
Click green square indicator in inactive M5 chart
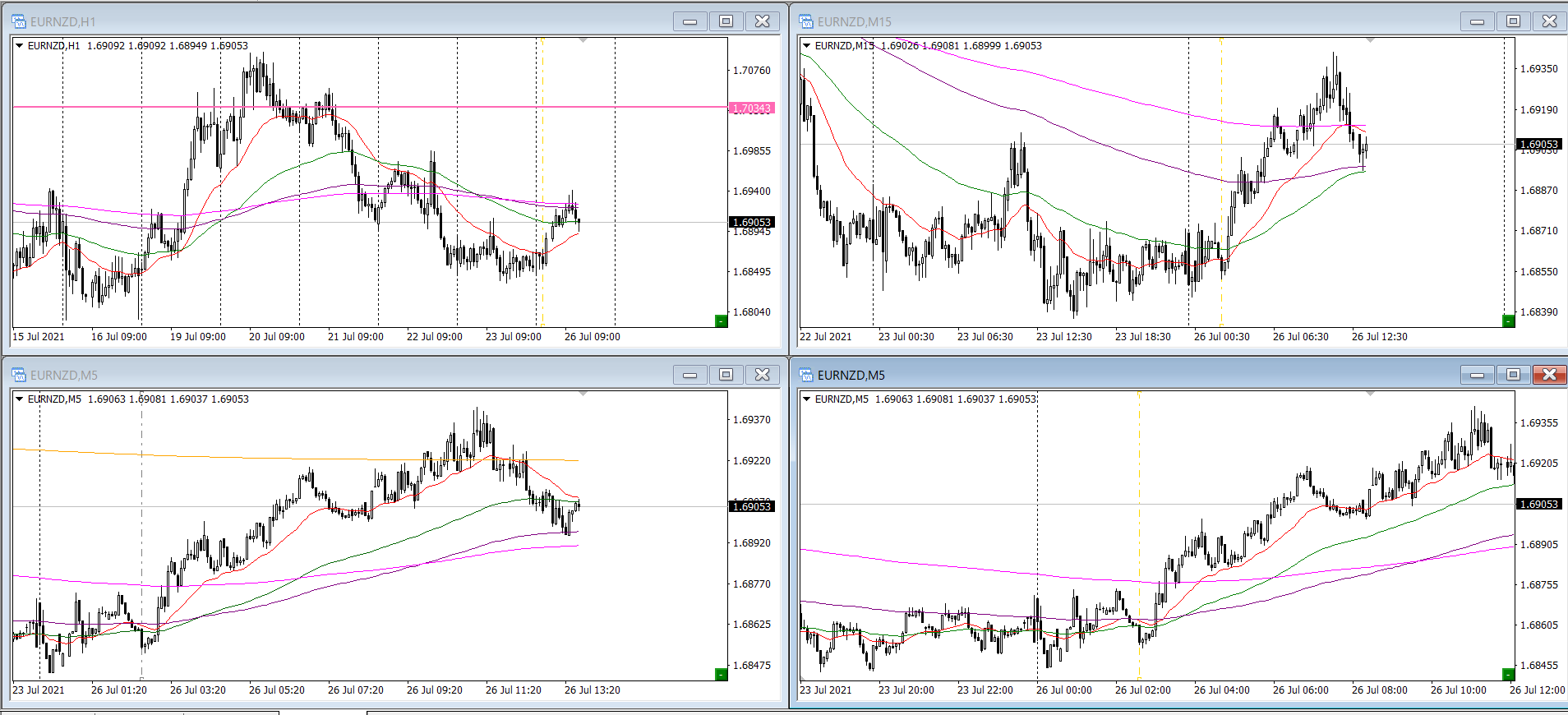tap(721, 674)
